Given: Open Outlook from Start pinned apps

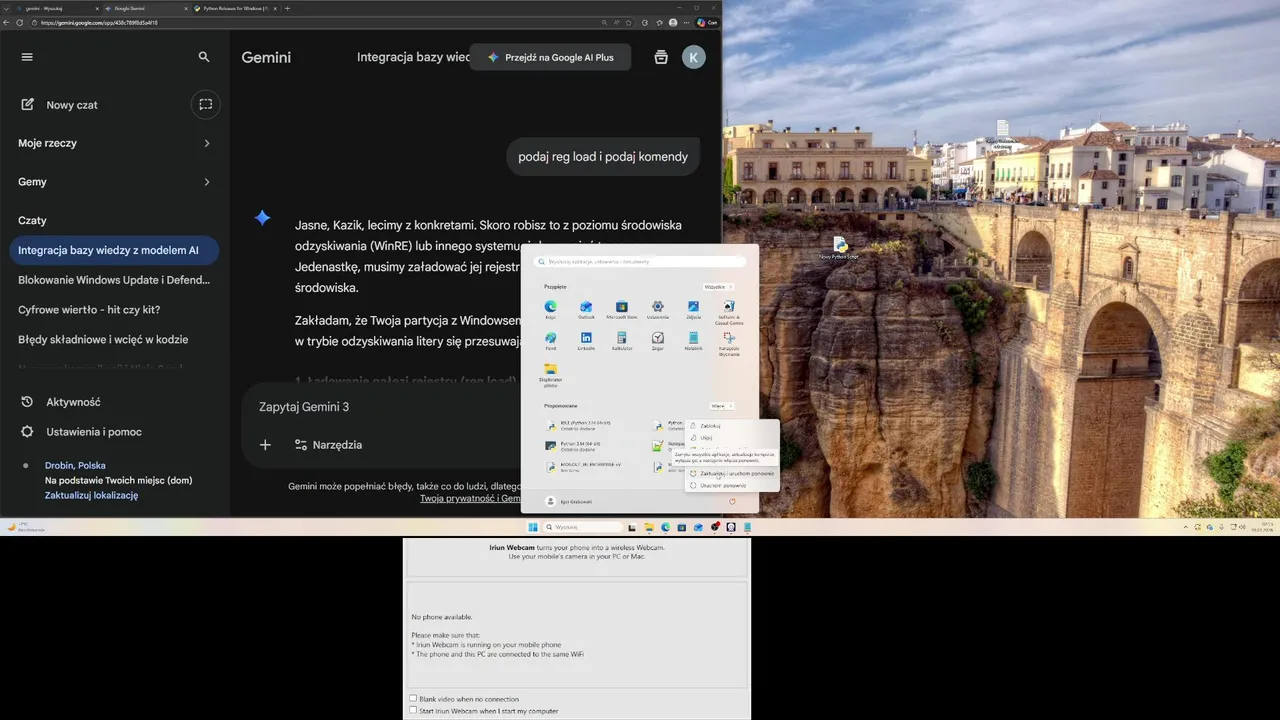Looking at the screenshot, I should pyautogui.click(x=586, y=311).
